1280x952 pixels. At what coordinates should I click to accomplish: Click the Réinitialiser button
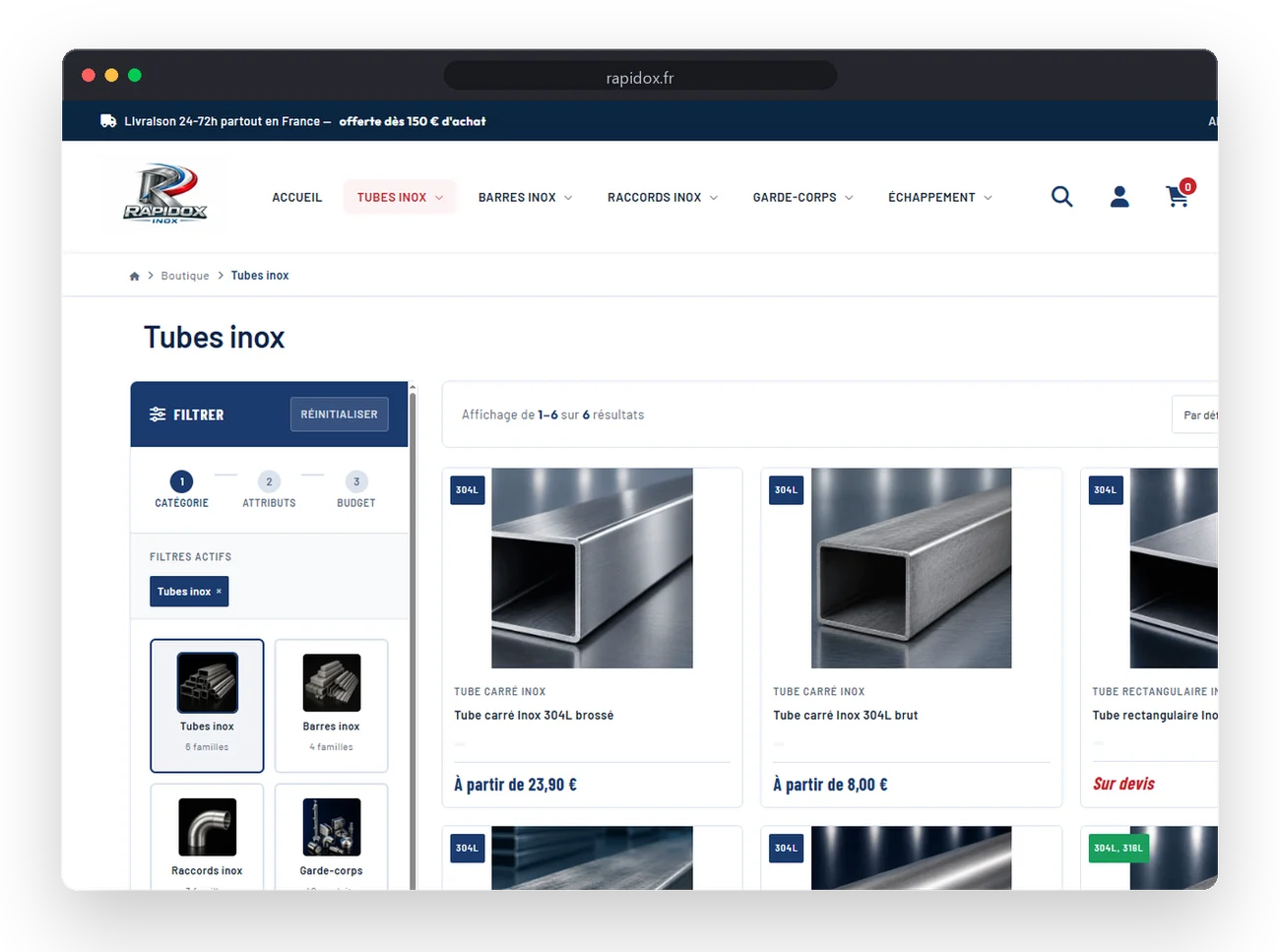(340, 414)
